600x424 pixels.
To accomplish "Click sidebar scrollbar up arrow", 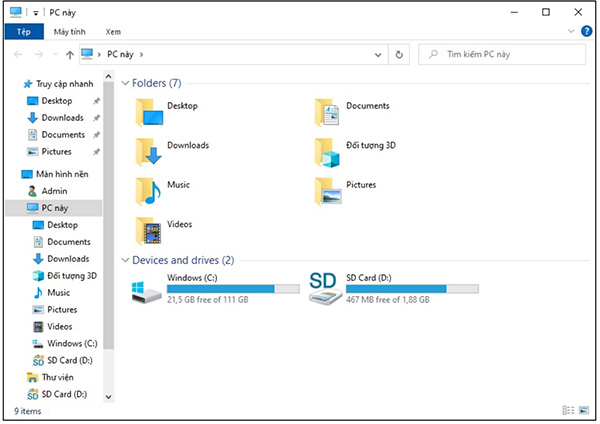I will pos(108,77).
